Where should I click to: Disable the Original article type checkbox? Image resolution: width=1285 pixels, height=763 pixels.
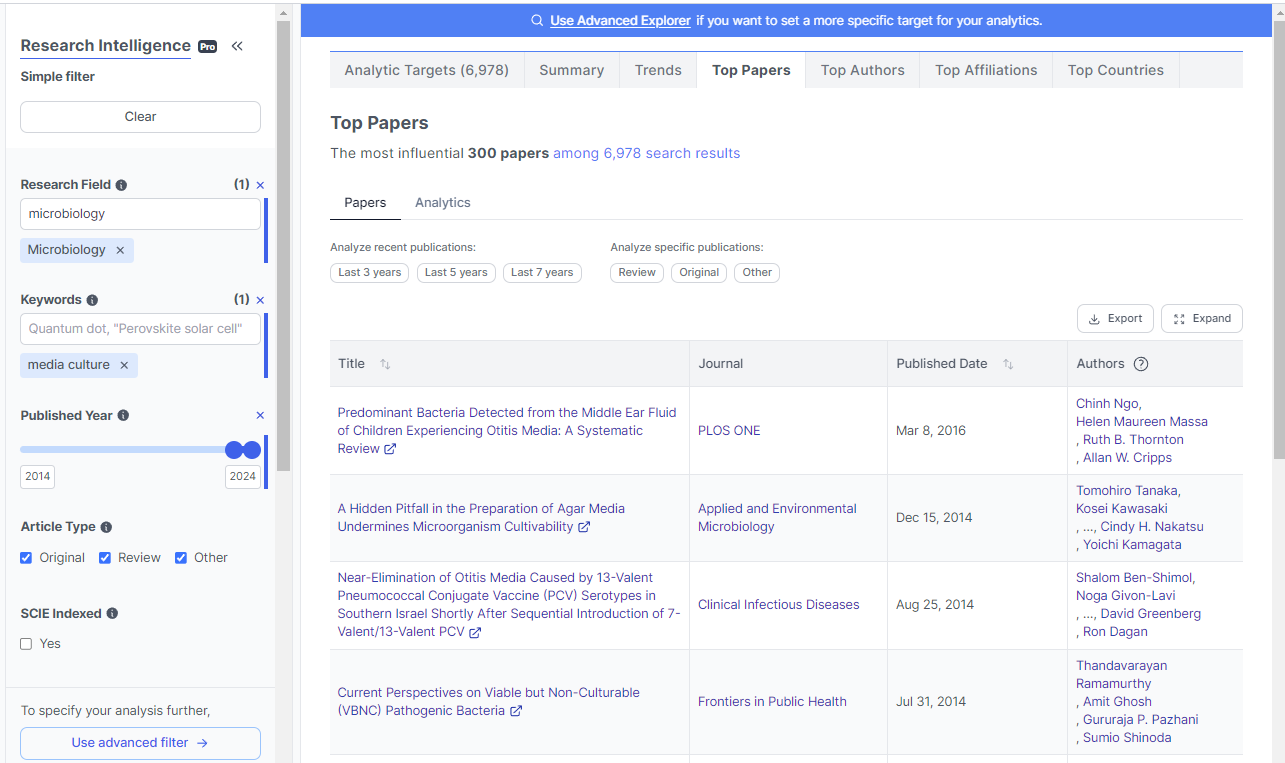click(x=25, y=557)
